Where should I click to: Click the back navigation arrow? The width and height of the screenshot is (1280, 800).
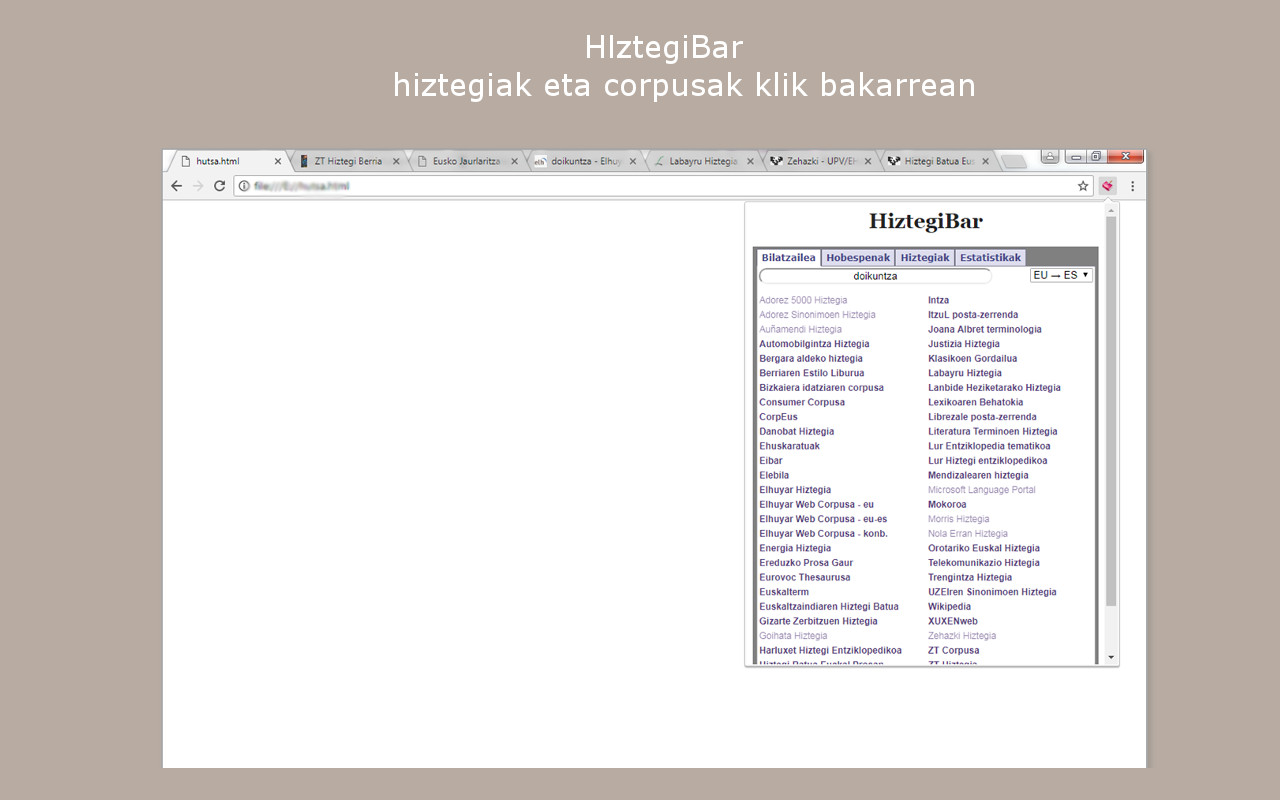coord(176,186)
